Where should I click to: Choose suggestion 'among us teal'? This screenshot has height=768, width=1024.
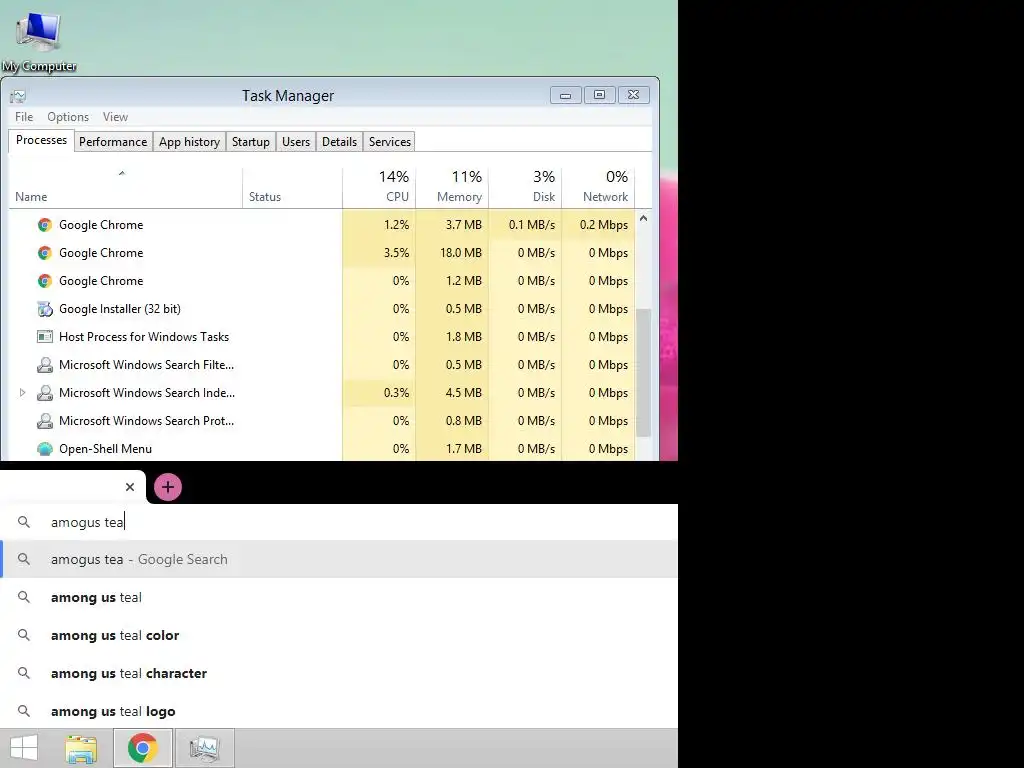(x=339, y=597)
